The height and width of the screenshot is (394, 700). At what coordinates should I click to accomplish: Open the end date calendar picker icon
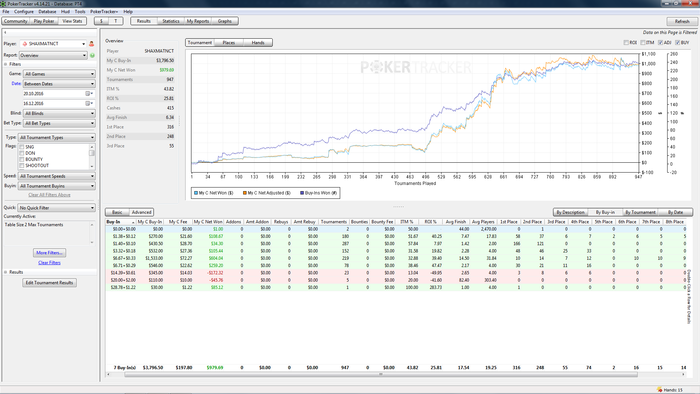88,104
